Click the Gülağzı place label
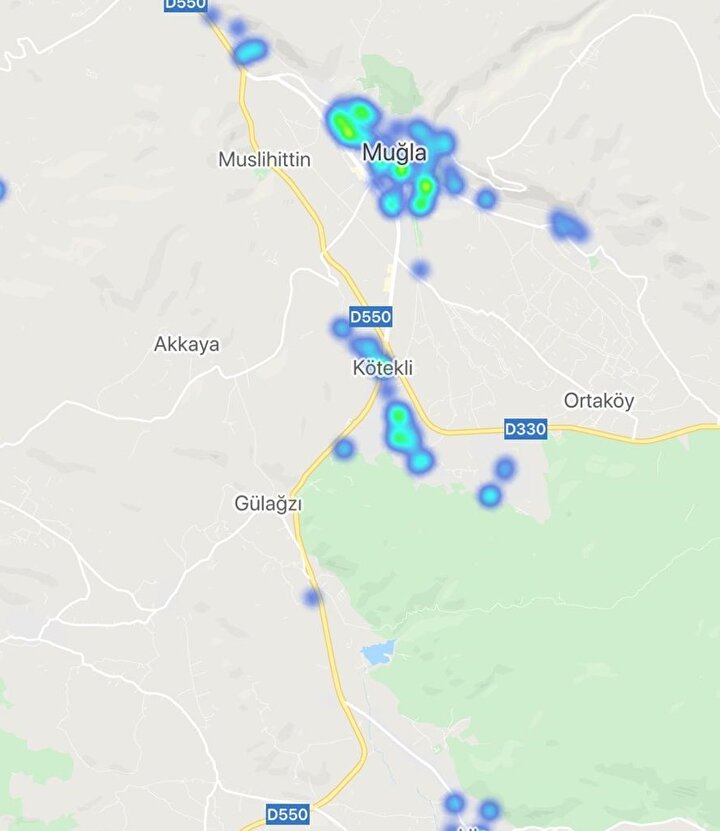The width and height of the screenshot is (720, 831). tap(268, 503)
